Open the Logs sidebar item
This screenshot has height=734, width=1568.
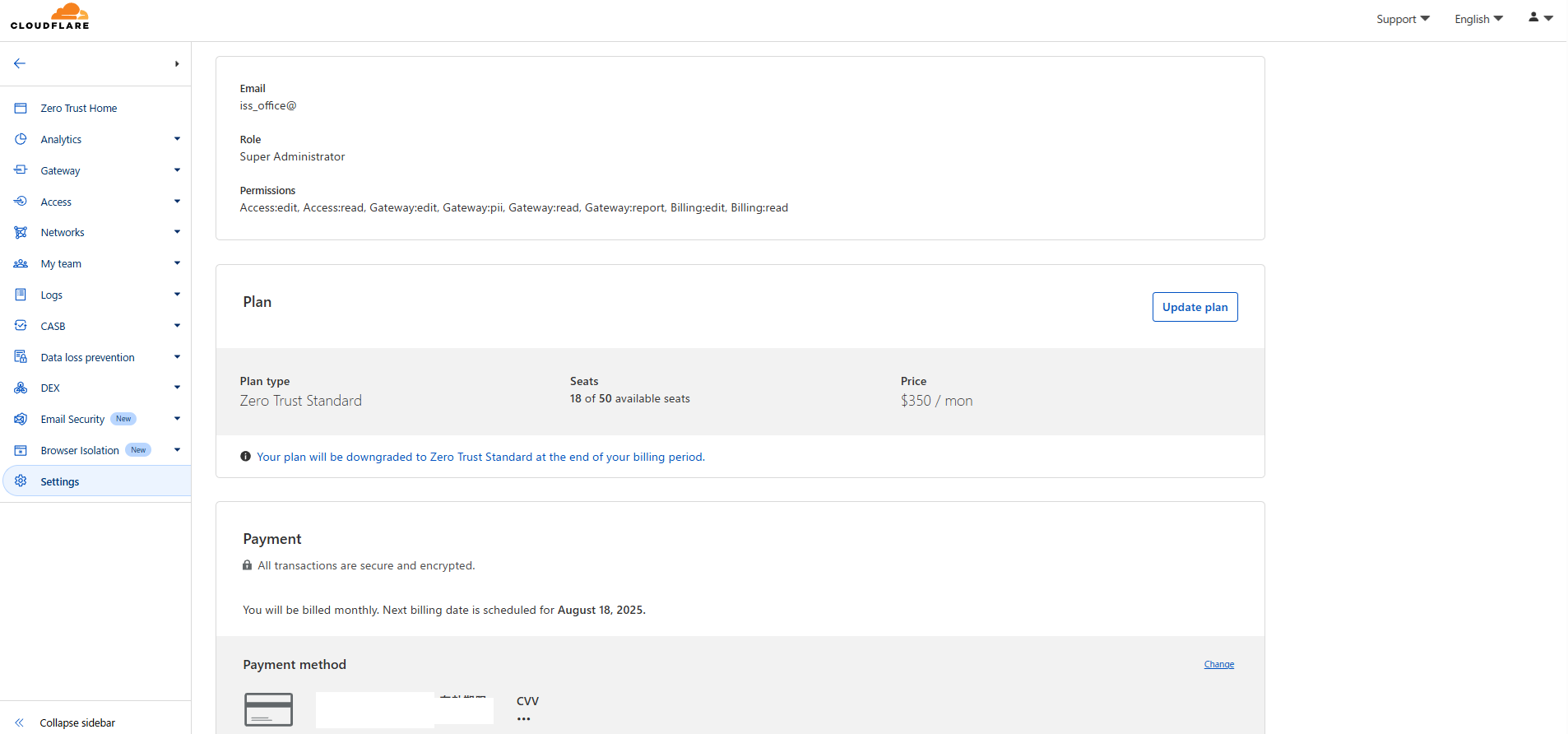(x=51, y=295)
